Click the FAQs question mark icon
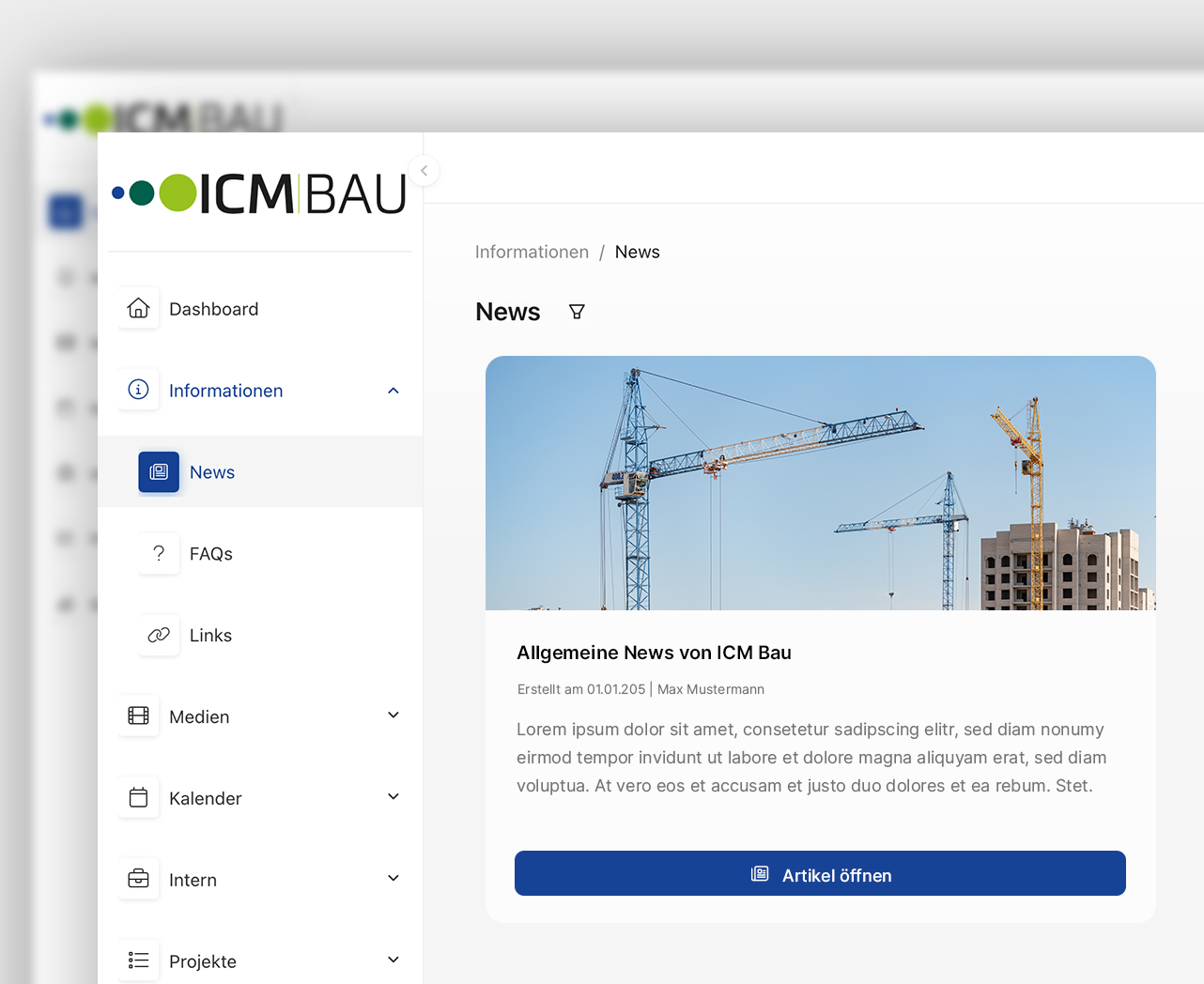This screenshot has height=984, width=1204. (x=159, y=553)
